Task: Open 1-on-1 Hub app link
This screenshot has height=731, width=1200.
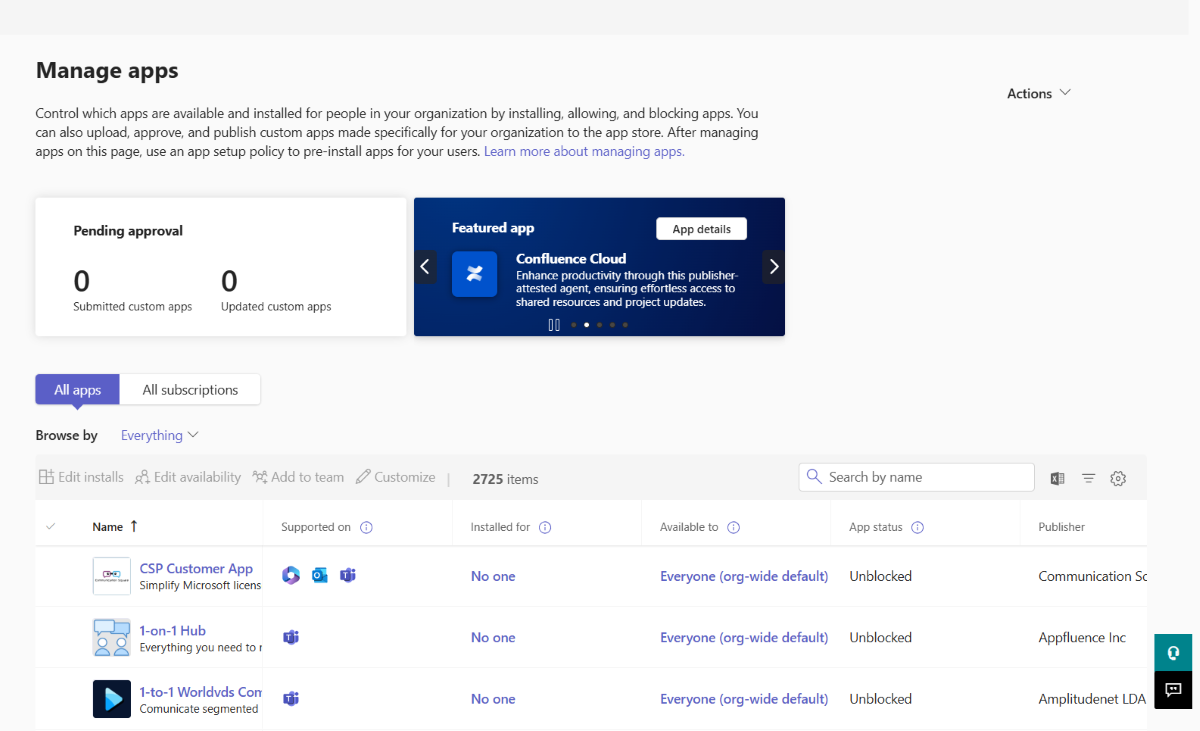Action: click(172, 630)
